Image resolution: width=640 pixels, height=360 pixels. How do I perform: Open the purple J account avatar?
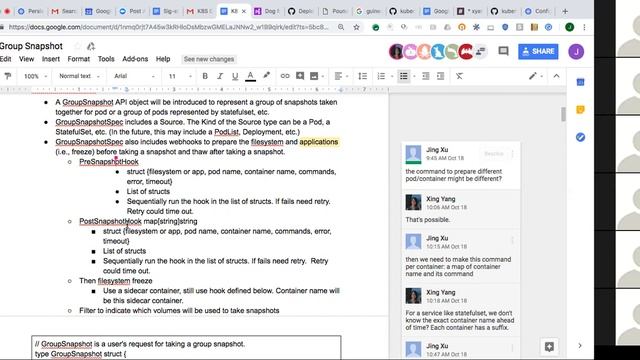click(576, 51)
